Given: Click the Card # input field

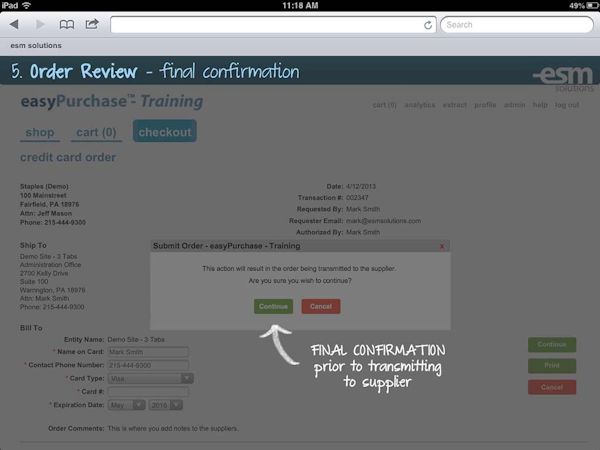Looking at the screenshot, I should tap(148, 392).
